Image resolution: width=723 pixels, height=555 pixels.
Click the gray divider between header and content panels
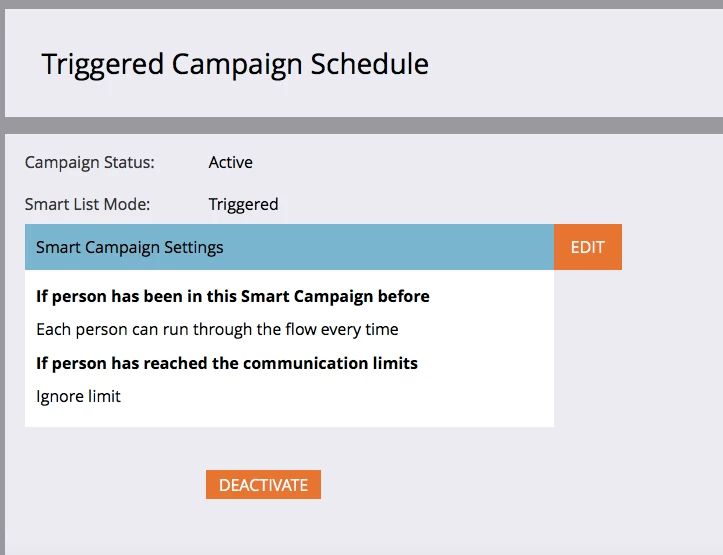pyautogui.click(x=362, y=125)
